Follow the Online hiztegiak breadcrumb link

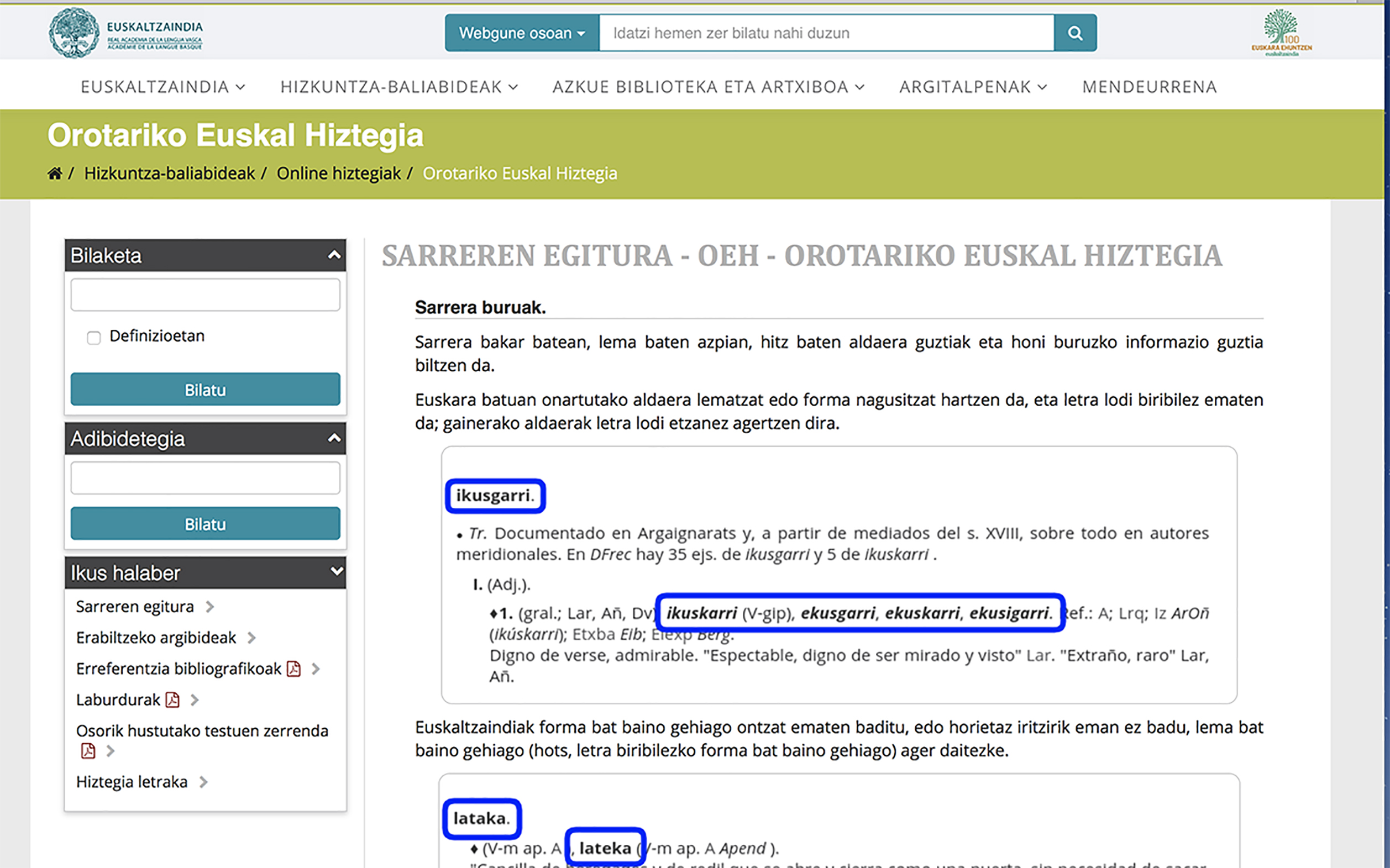(x=338, y=173)
